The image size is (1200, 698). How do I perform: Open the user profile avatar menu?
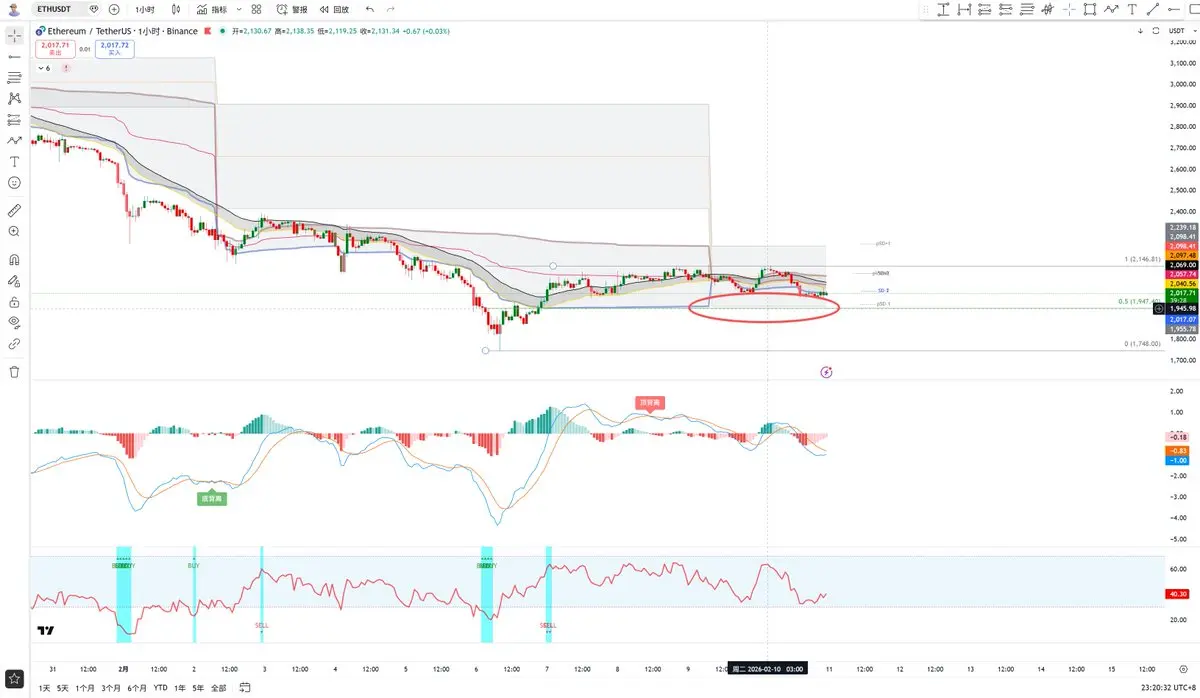click(15, 9)
